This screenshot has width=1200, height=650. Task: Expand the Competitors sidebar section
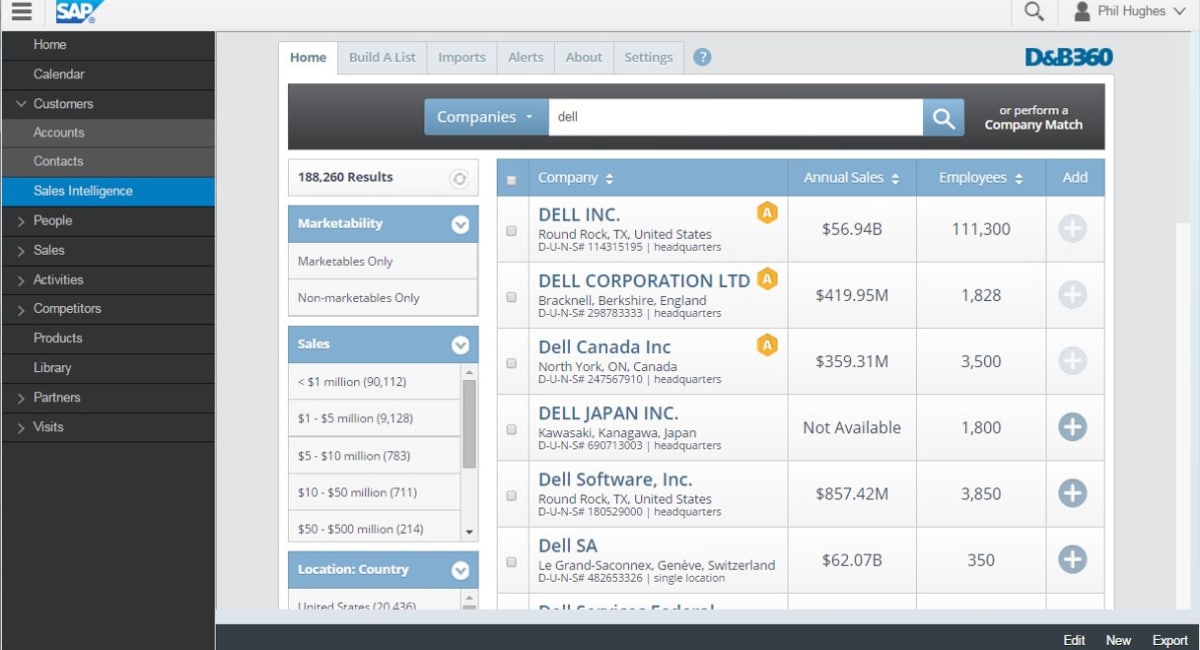point(21,309)
